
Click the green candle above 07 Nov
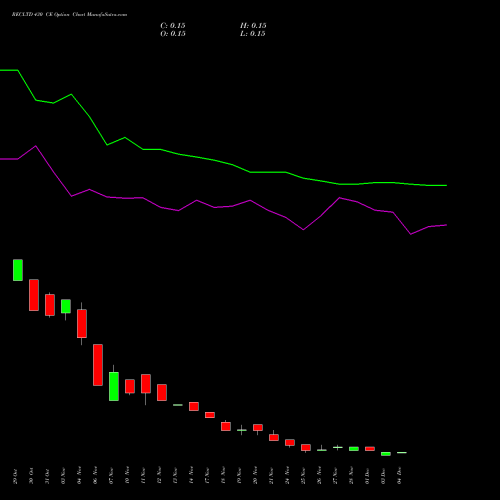coord(114,386)
